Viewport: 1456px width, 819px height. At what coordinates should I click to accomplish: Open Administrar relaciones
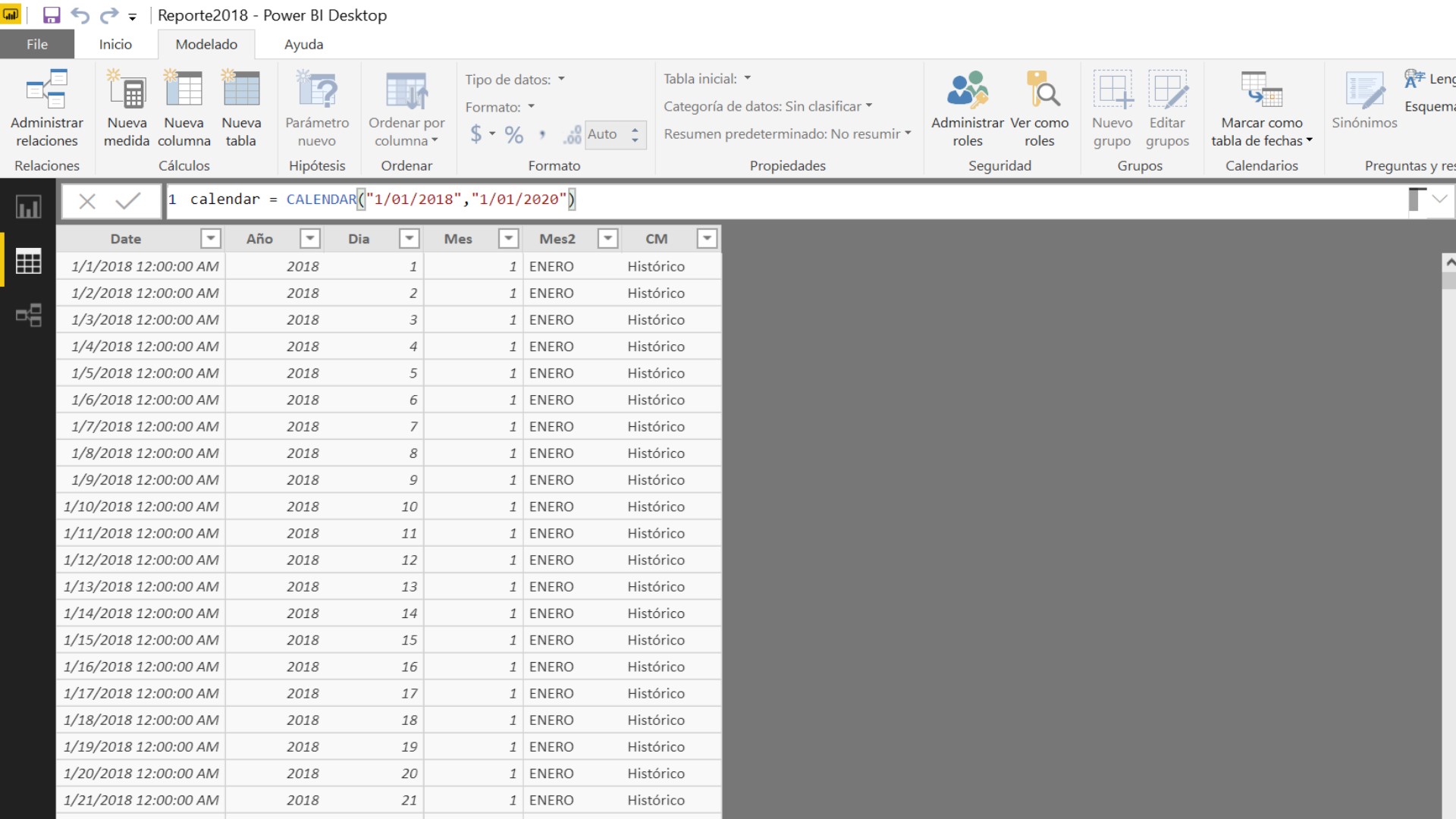point(47,108)
